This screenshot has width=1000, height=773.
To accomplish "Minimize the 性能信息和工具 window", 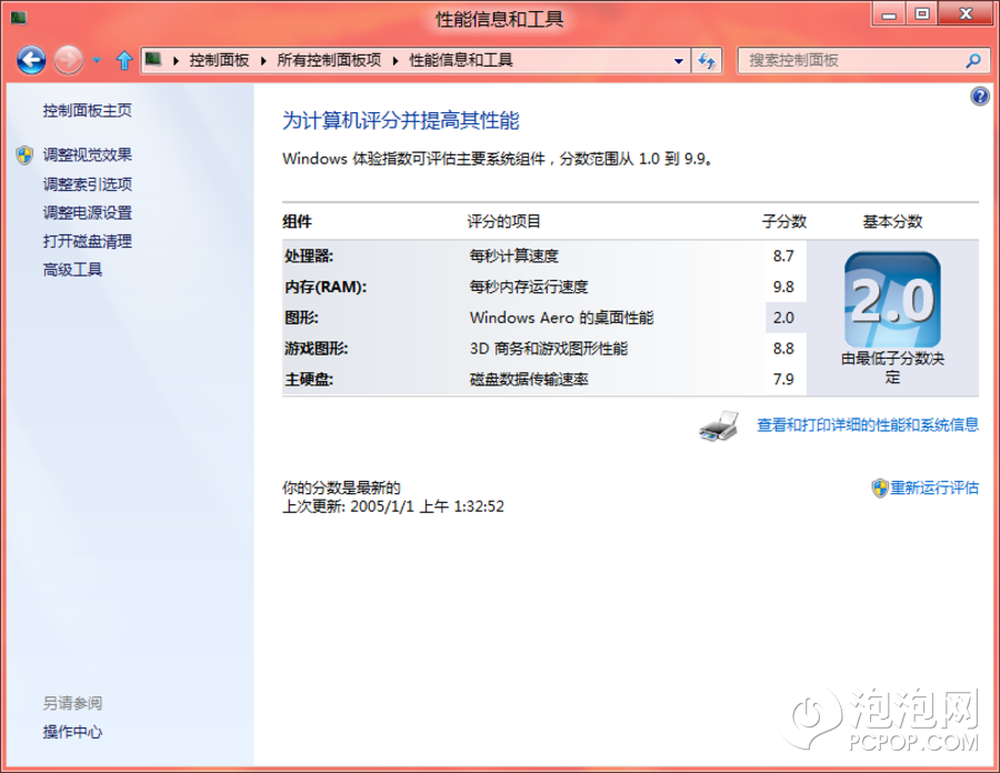I will click(888, 14).
